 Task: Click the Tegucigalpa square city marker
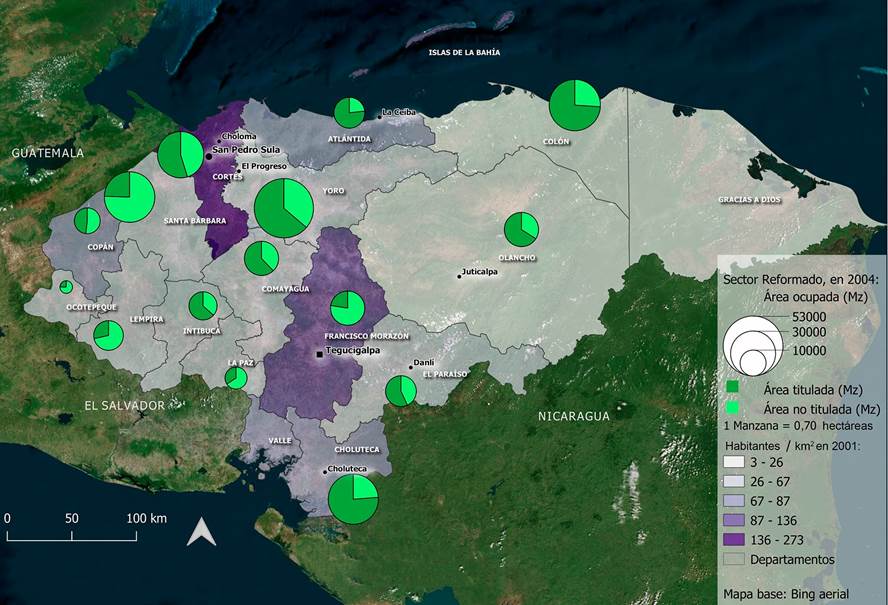[x=320, y=354]
